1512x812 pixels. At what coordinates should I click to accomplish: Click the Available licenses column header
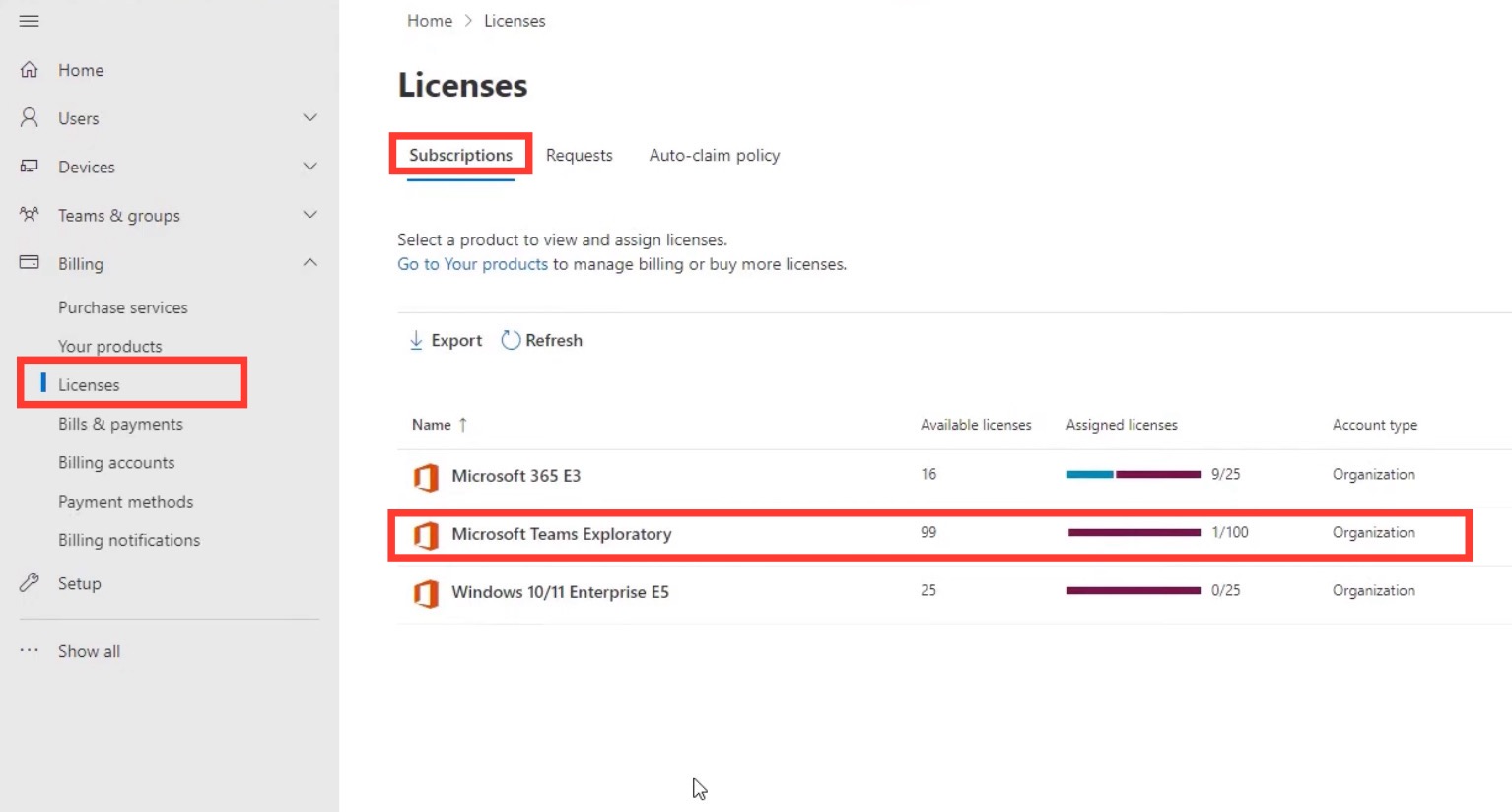pos(976,425)
